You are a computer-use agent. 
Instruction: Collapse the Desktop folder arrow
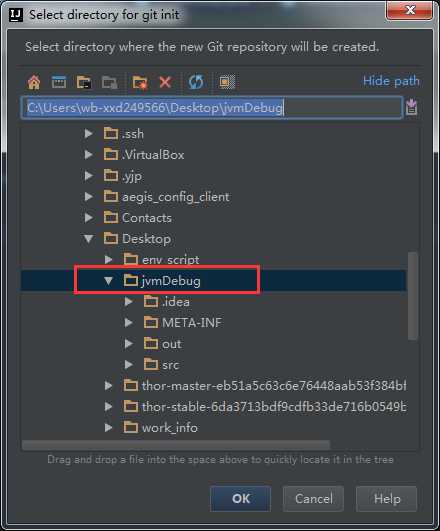click(88, 239)
